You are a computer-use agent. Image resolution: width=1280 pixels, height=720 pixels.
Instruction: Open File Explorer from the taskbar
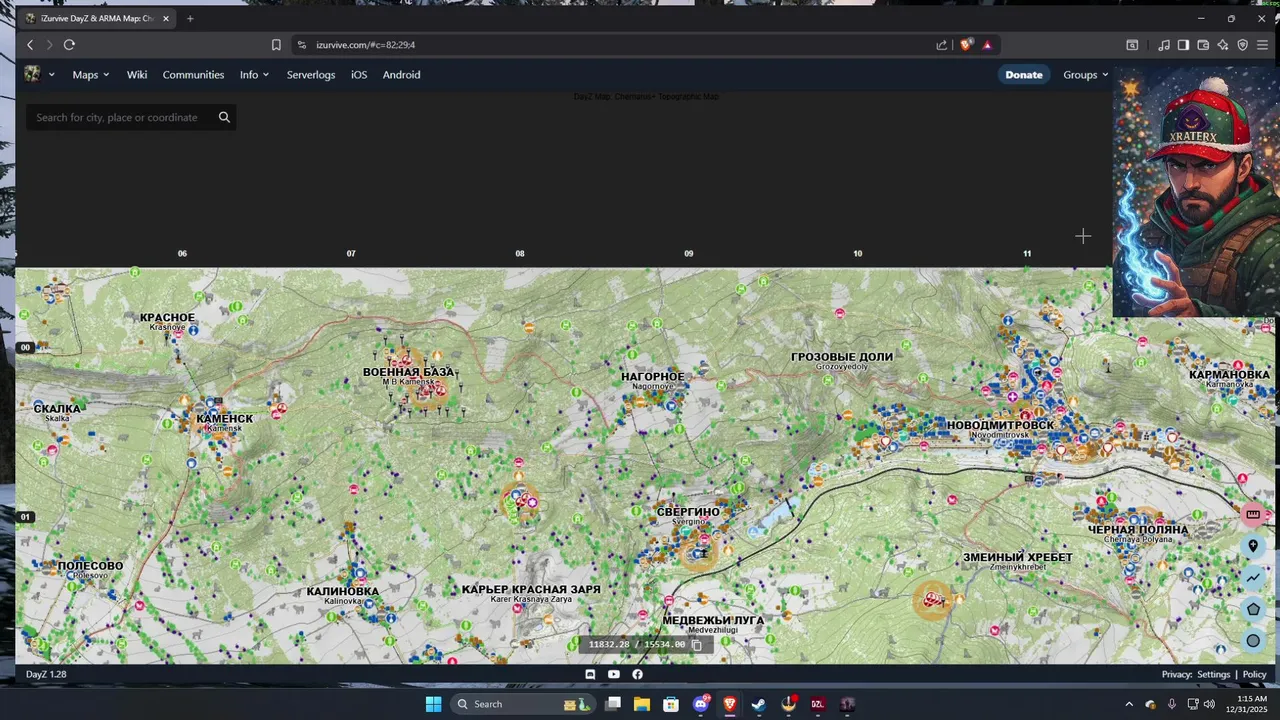(x=642, y=704)
